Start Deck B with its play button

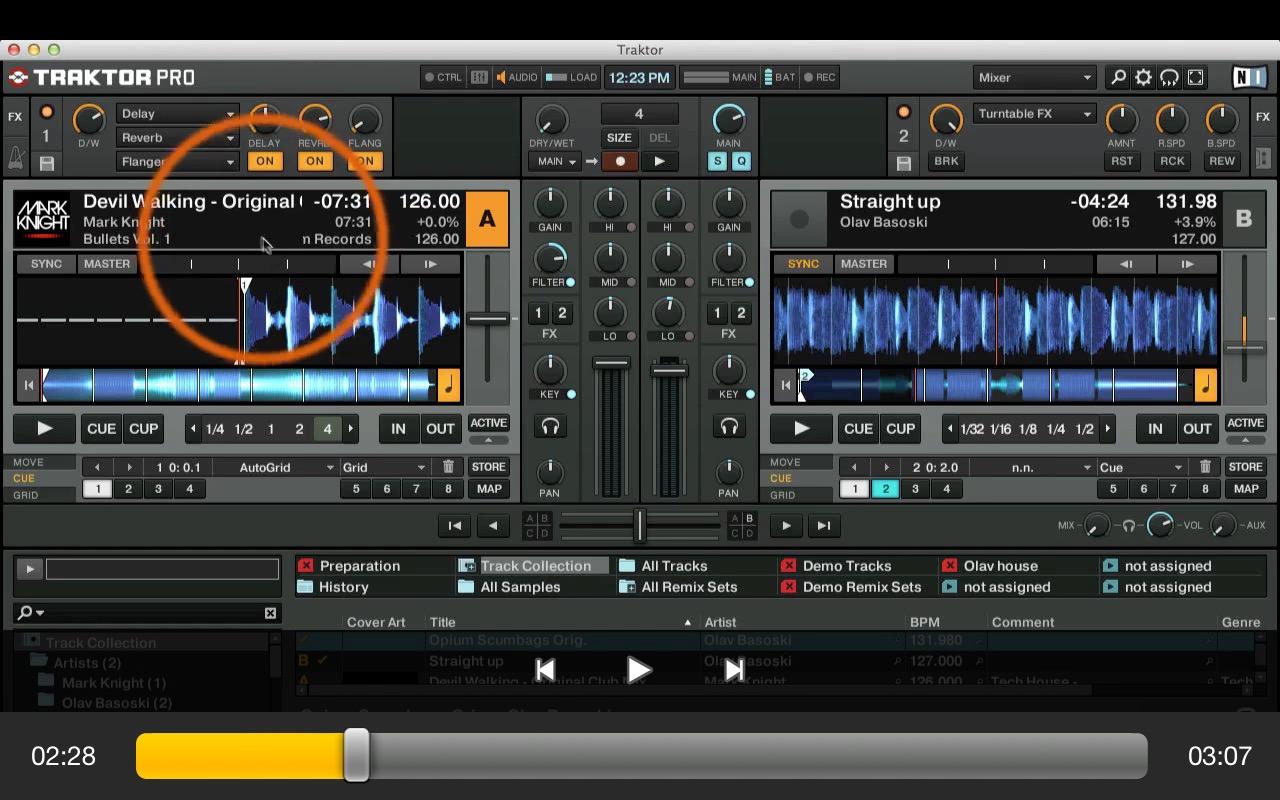[801, 429]
